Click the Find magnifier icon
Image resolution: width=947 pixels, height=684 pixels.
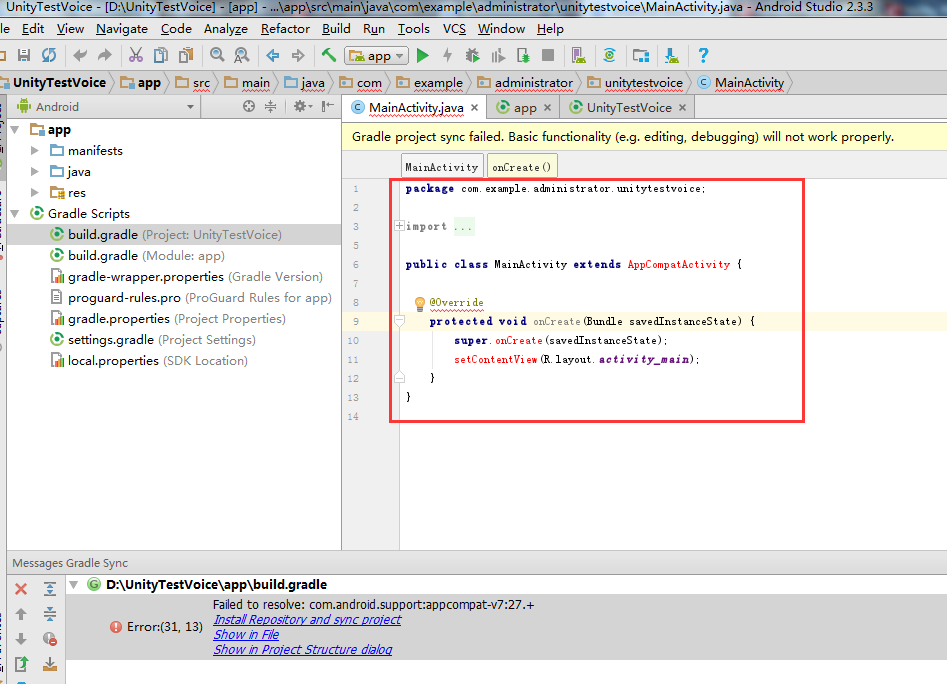pos(217,56)
